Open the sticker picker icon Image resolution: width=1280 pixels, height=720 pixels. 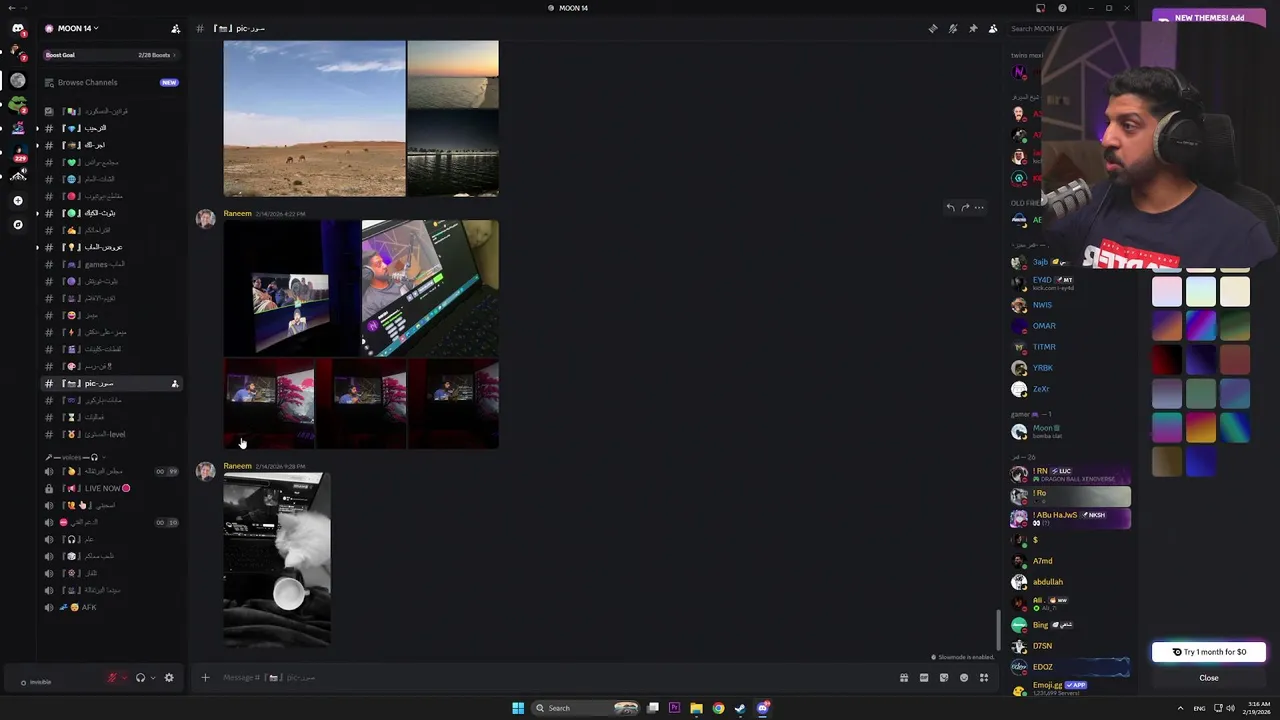tap(944, 678)
